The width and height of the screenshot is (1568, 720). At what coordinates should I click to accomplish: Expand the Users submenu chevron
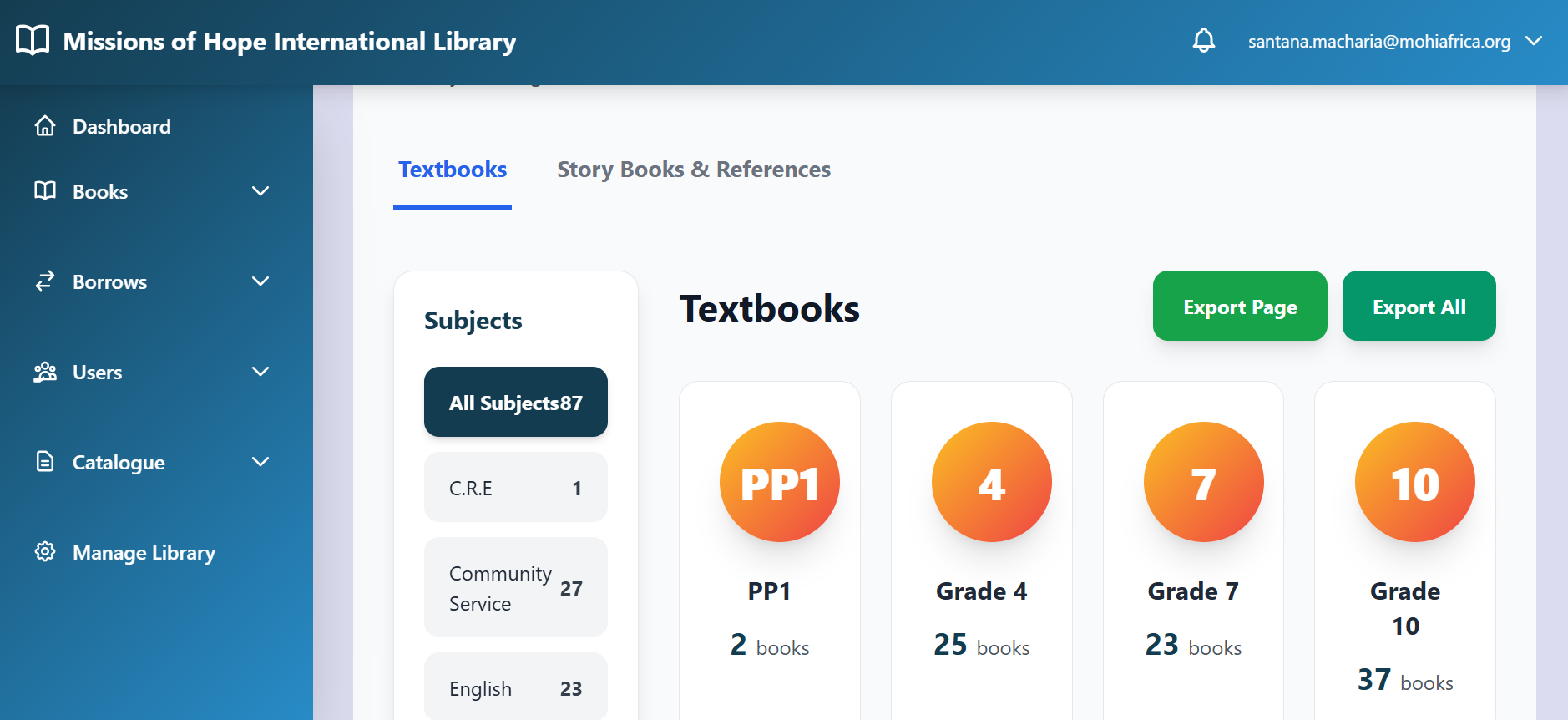[x=260, y=372]
